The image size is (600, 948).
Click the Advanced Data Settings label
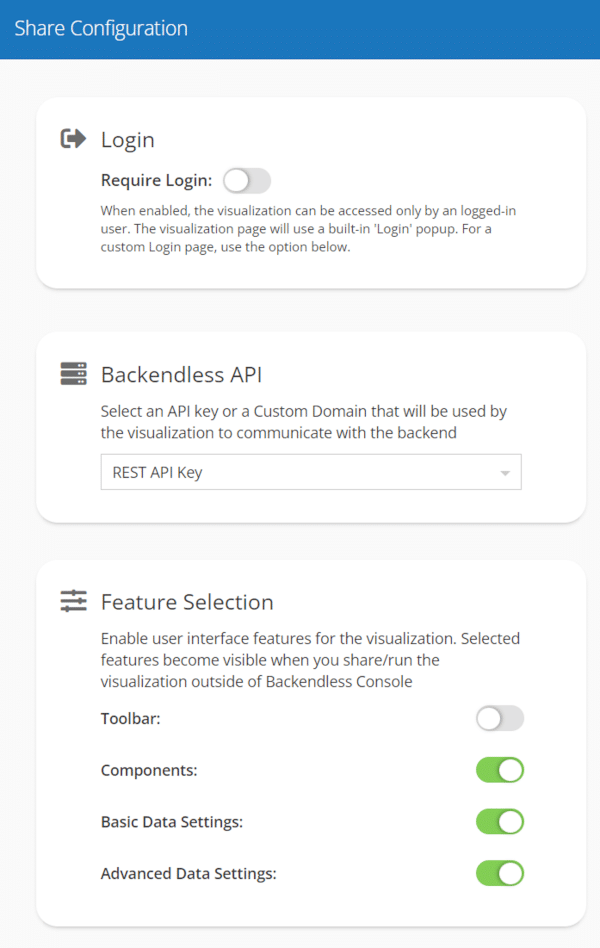point(189,874)
